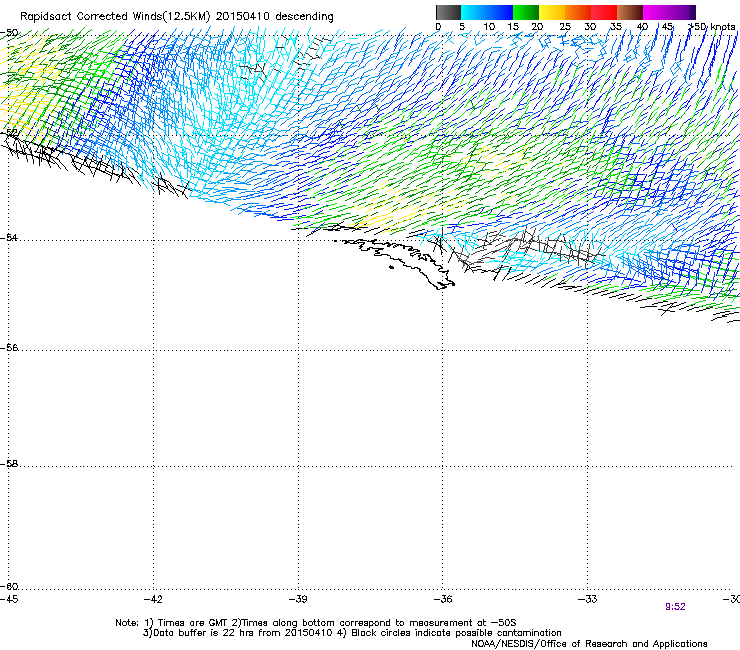Click the gray 0-5 knots legend segment
Viewport: 740px width, 650px height.
[x=448, y=12]
